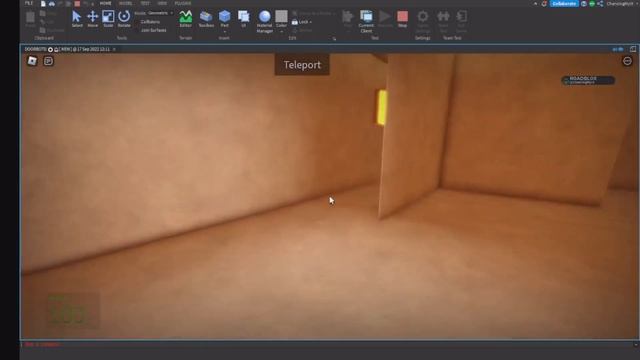640x360 pixels.
Task: Click the cloud publish icon in quick access bar
Action: pyautogui.click(x=52, y=4)
